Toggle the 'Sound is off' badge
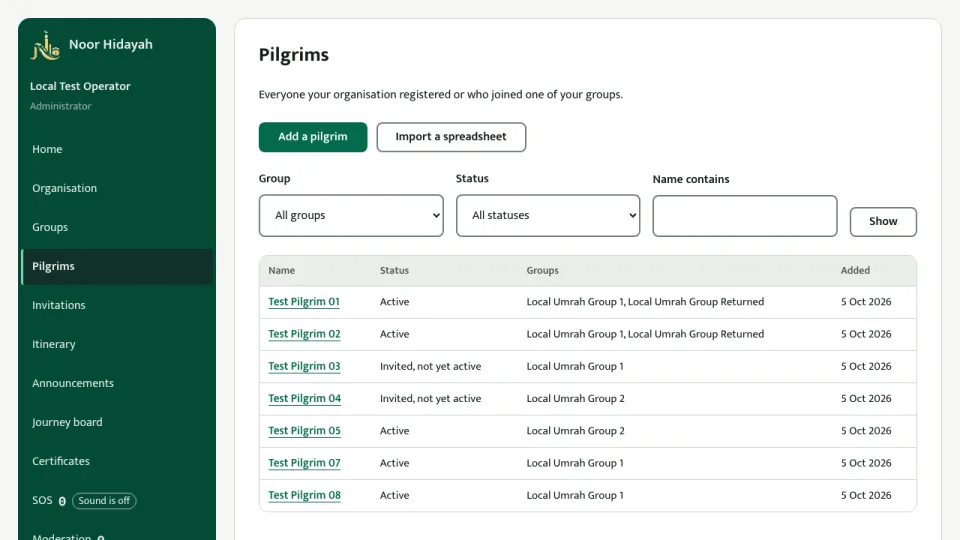 click(x=104, y=501)
